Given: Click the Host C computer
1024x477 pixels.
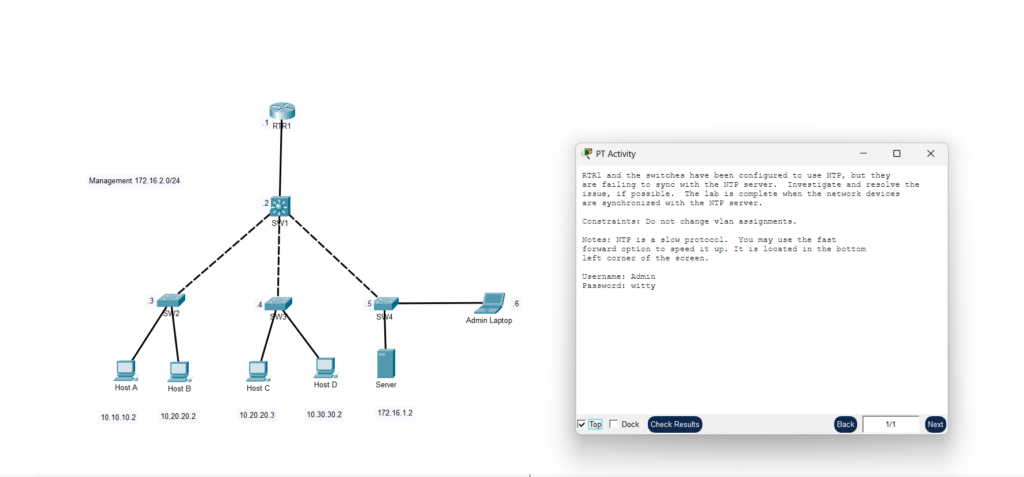Looking at the screenshot, I should [x=257, y=370].
